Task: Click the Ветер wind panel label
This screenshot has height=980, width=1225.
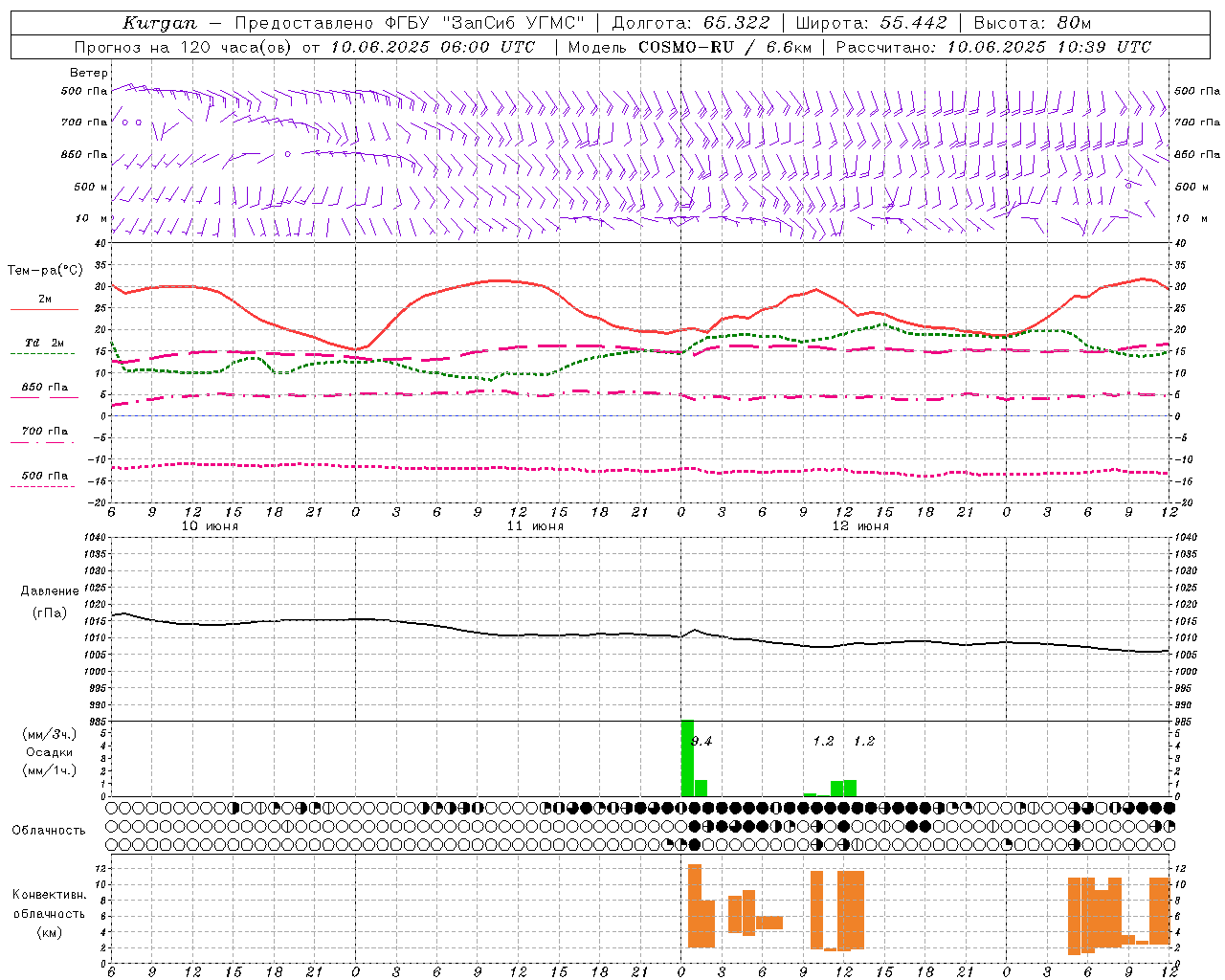Action: [x=88, y=73]
